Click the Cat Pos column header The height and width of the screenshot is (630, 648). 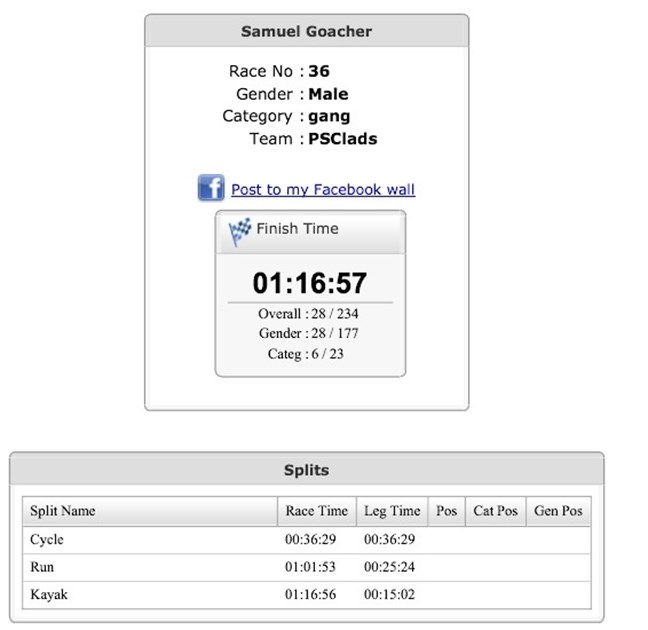496,511
